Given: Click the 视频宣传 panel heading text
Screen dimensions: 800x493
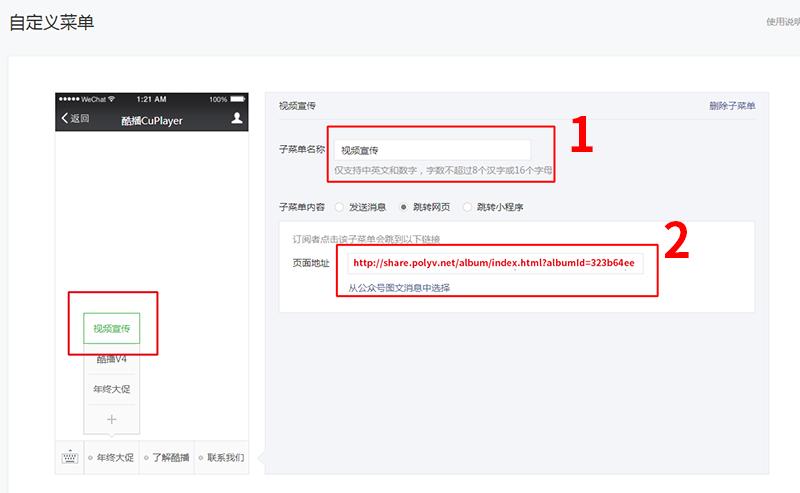Looking at the screenshot, I should pos(297,106).
